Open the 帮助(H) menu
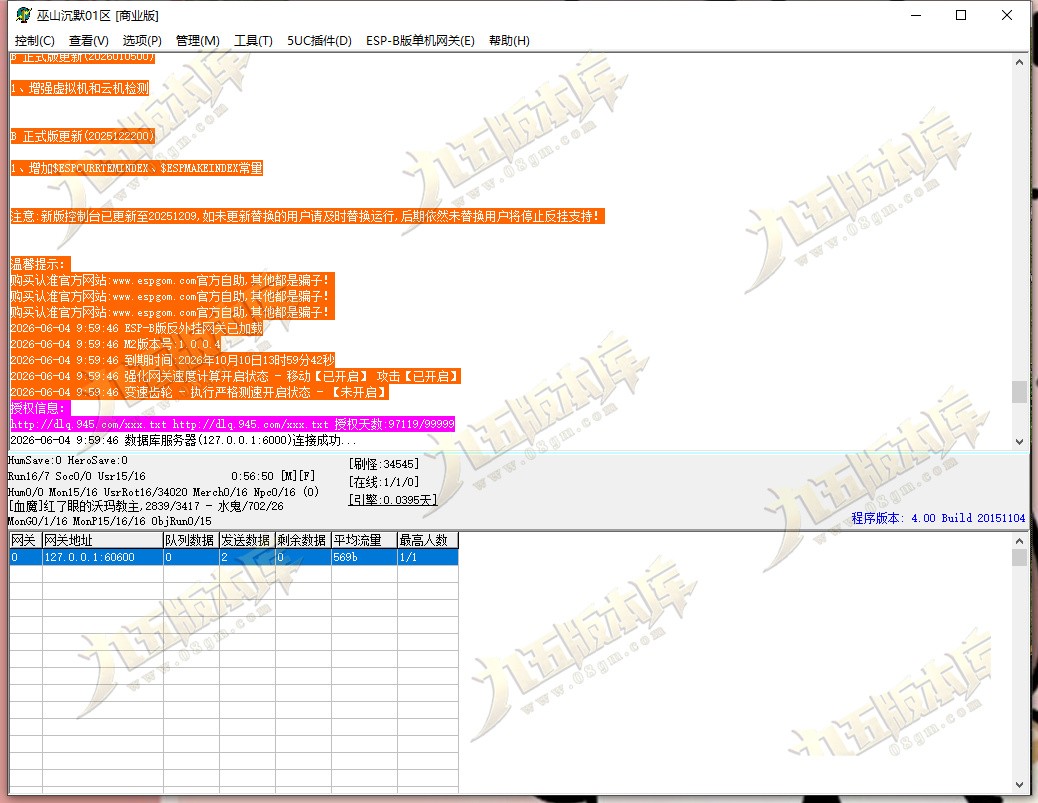 509,40
